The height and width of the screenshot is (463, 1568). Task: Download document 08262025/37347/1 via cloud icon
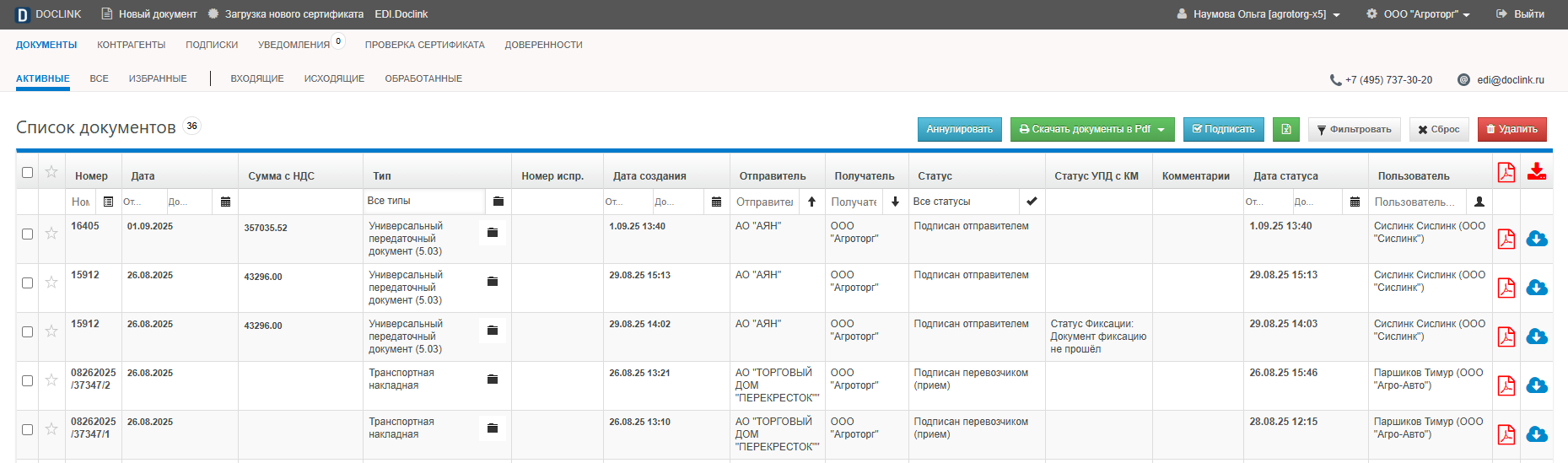pyautogui.click(x=1537, y=434)
